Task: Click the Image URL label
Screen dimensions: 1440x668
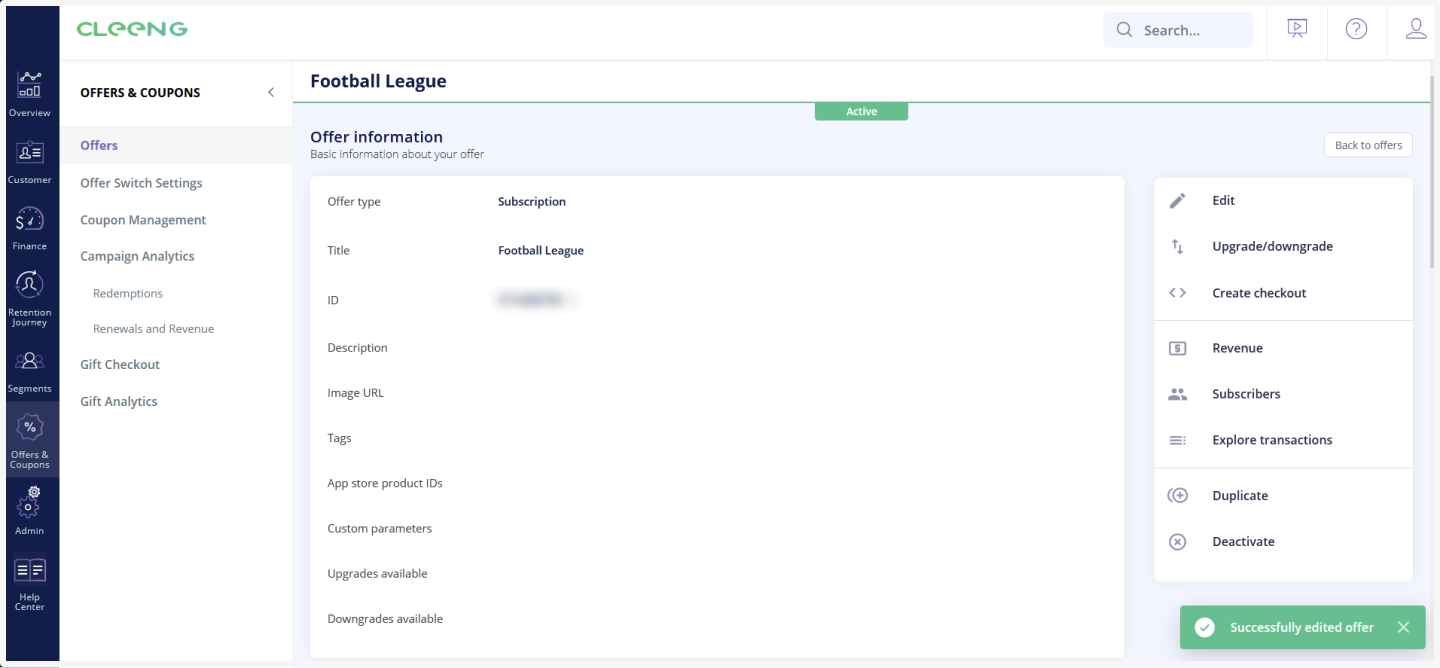Action: coord(355,393)
